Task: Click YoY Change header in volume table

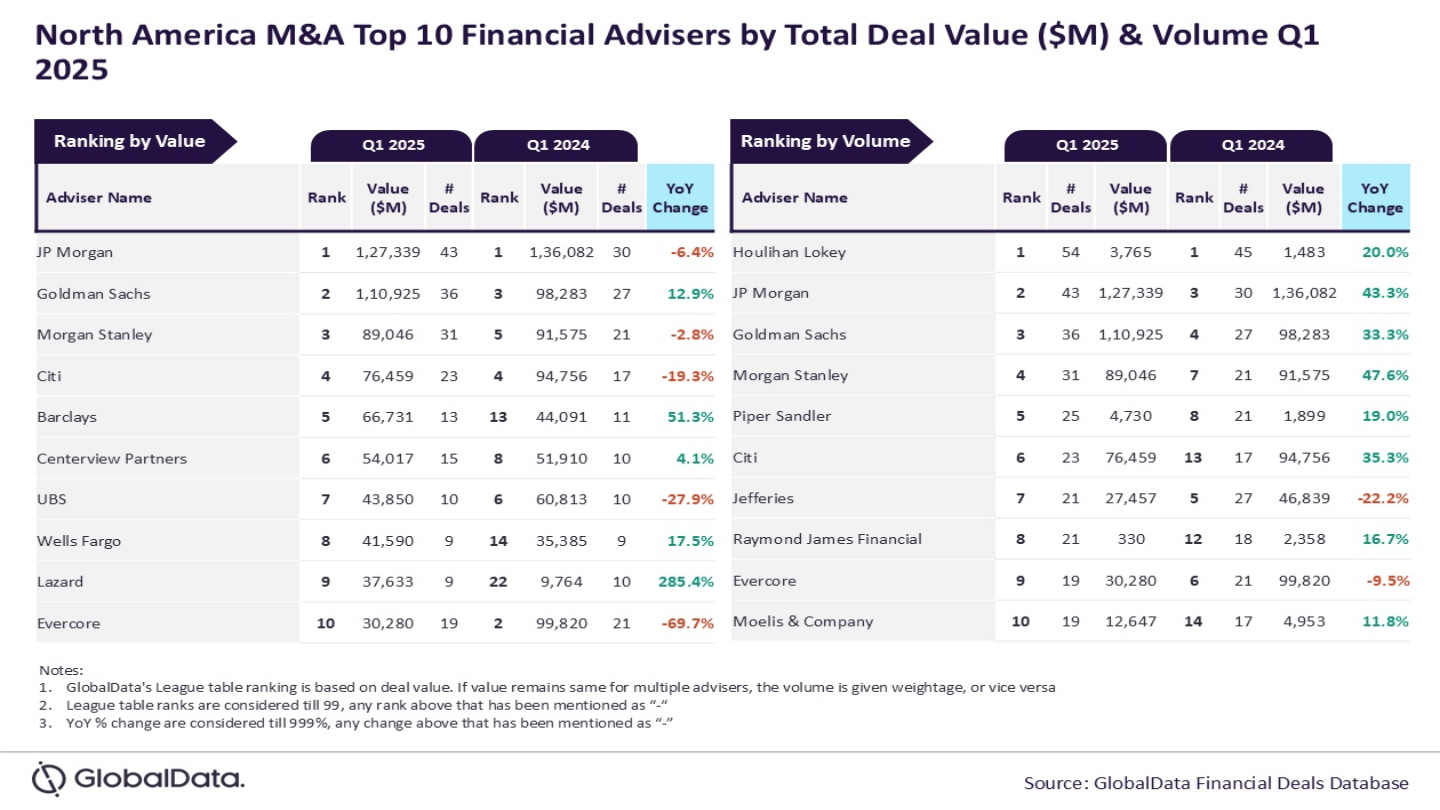Action: click(x=1374, y=197)
